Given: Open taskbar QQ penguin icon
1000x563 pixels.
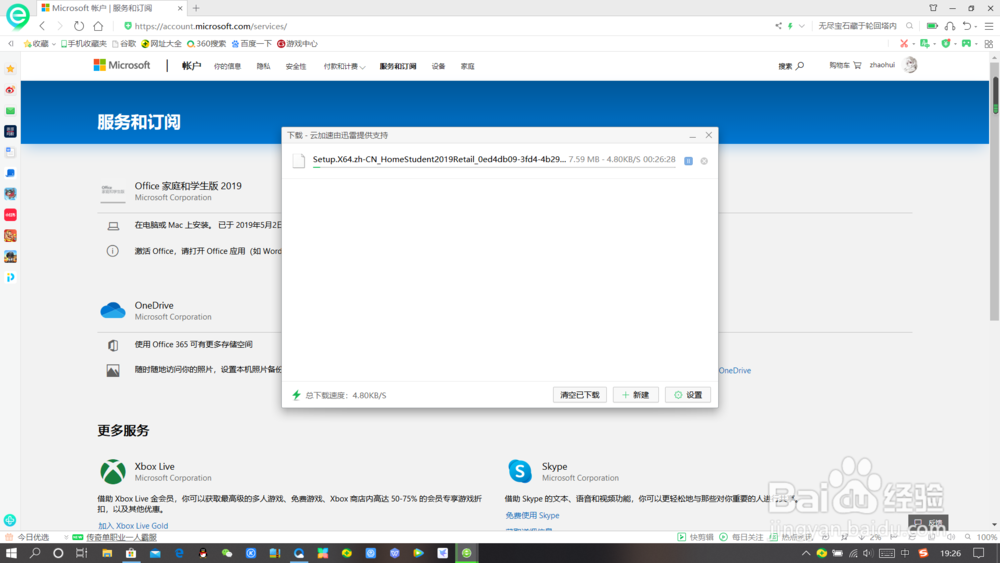Looking at the screenshot, I should click(x=203, y=553).
